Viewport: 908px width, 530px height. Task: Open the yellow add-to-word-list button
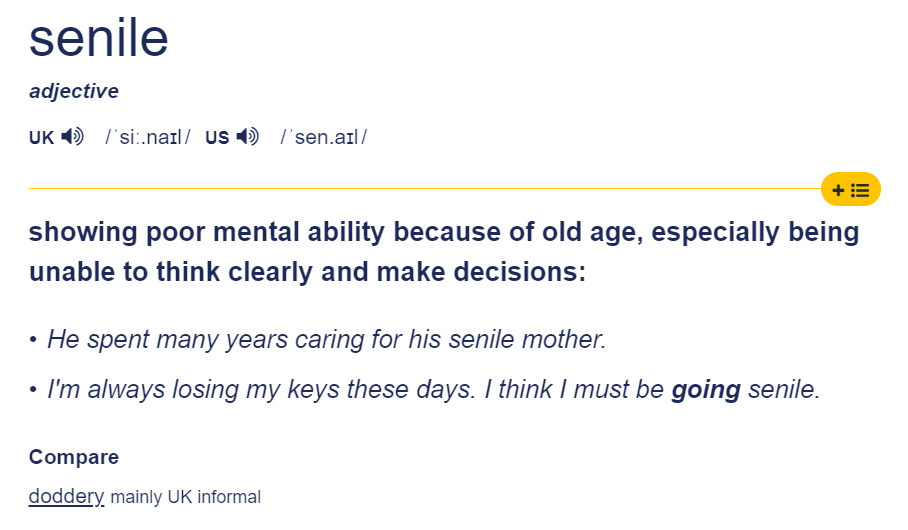851,189
